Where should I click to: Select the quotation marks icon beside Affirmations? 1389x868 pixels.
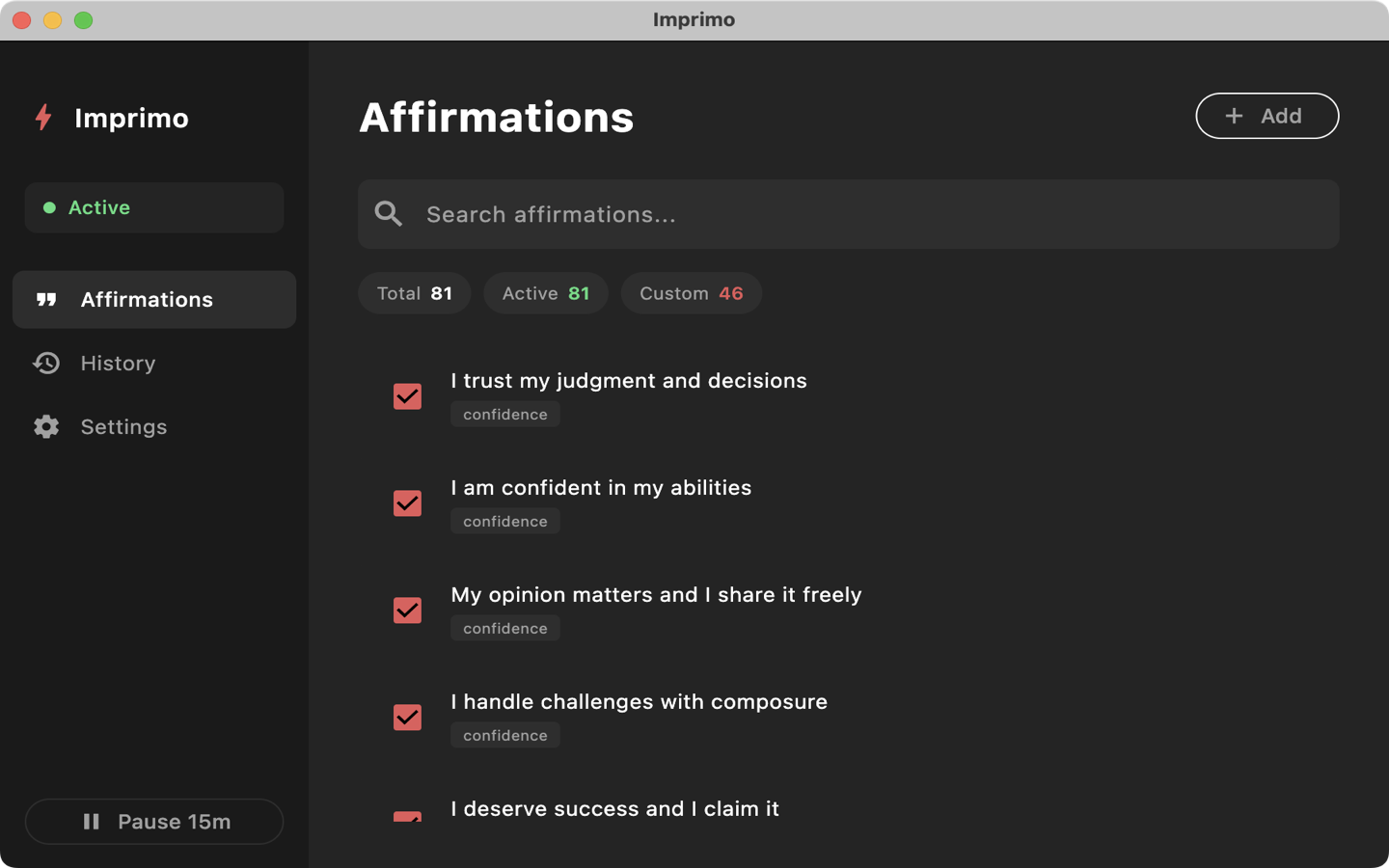click(45, 299)
